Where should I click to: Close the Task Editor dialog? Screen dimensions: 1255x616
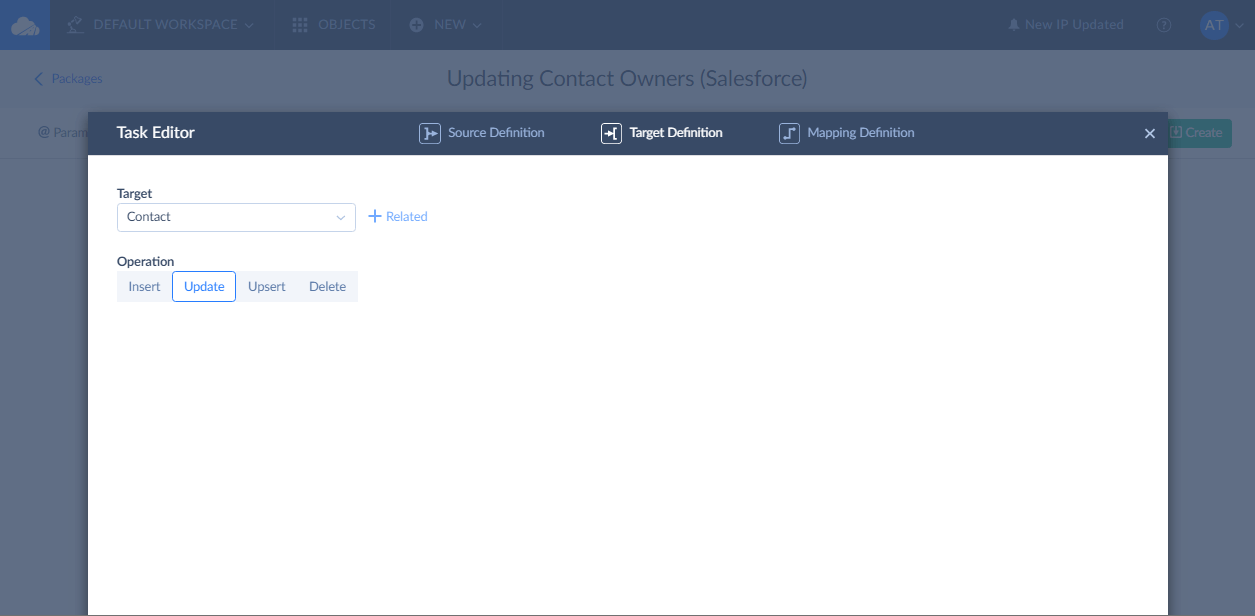click(1150, 134)
